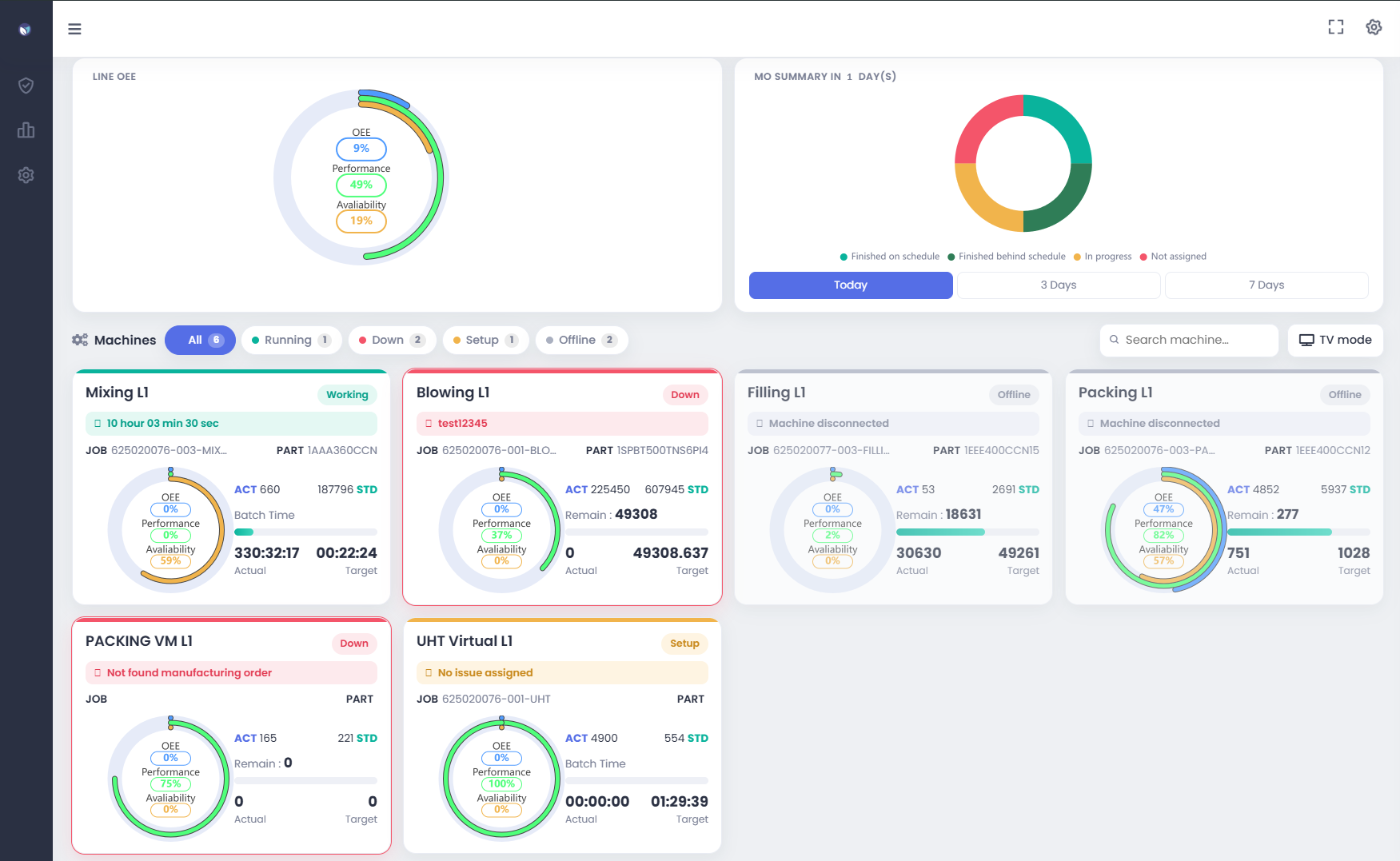Image resolution: width=1400 pixels, height=861 pixels.
Task: Click the app logo in sidebar
Action: tap(25, 30)
